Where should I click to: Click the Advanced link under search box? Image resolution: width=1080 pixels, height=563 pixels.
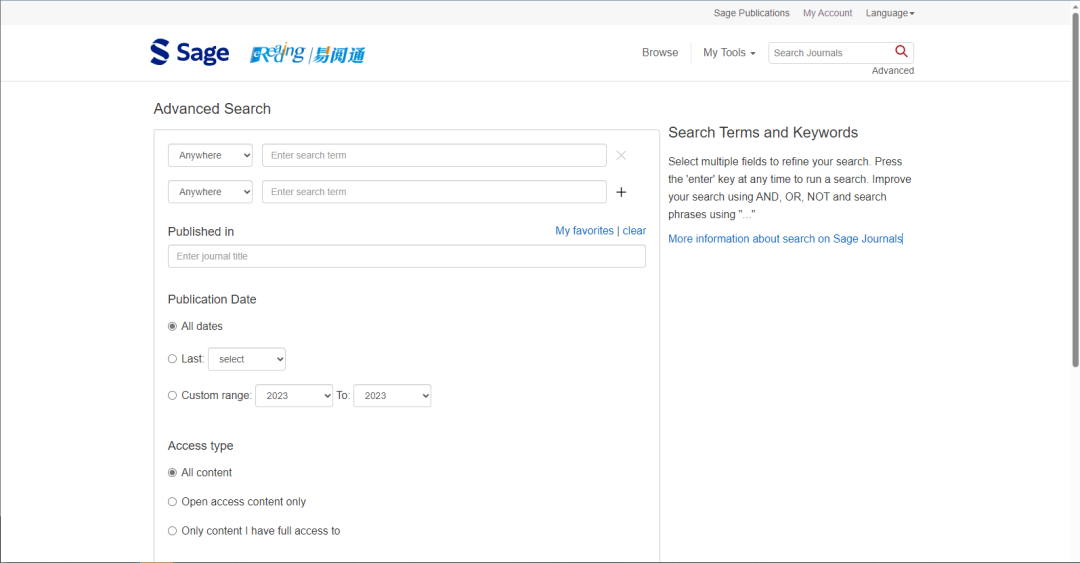(x=893, y=70)
